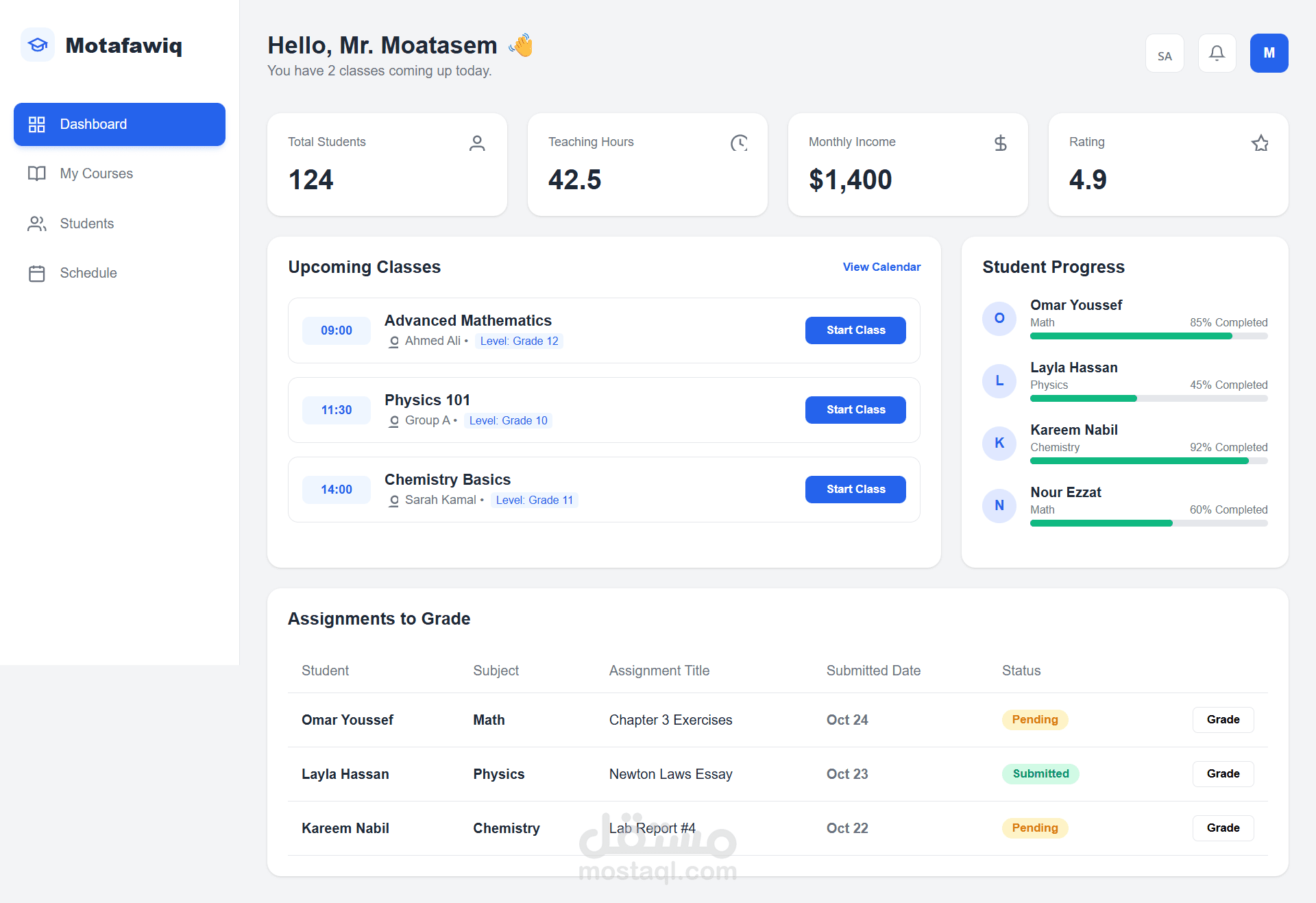The height and width of the screenshot is (903, 1316).
Task: Open the M profile avatar
Action: (1269, 53)
